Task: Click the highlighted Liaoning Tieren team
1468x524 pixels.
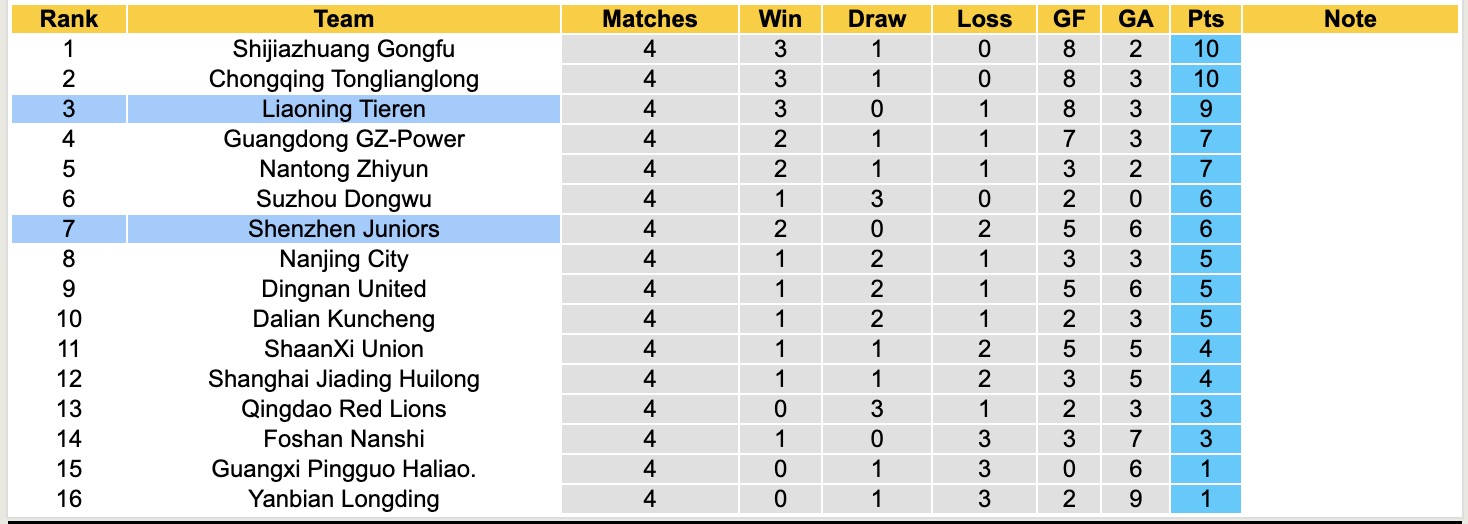Action: (x=344, y=109)
